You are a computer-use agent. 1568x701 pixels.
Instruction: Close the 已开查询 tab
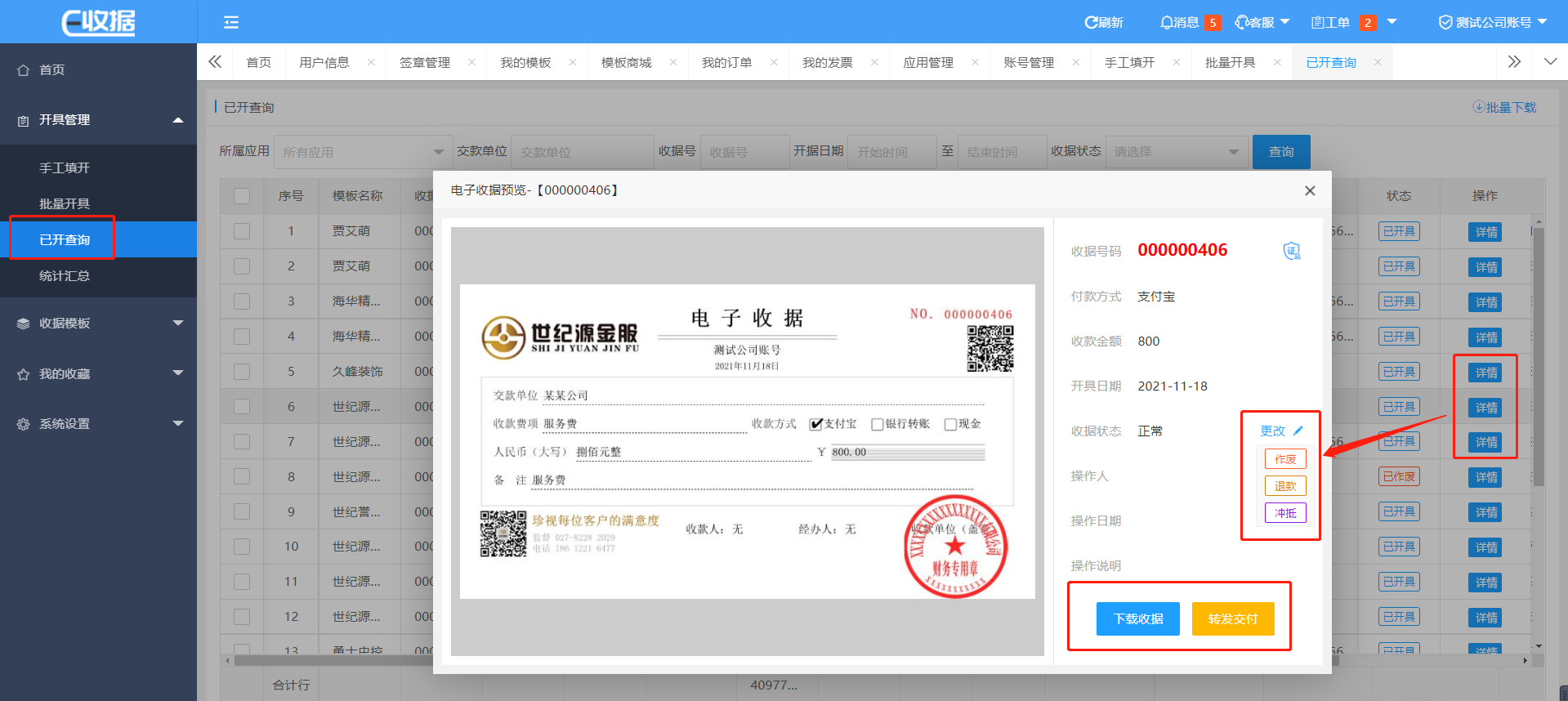[1378, 62]
